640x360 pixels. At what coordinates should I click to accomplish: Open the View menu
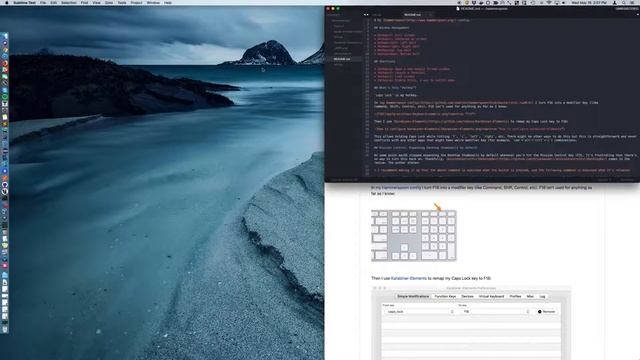coord(96,2)
